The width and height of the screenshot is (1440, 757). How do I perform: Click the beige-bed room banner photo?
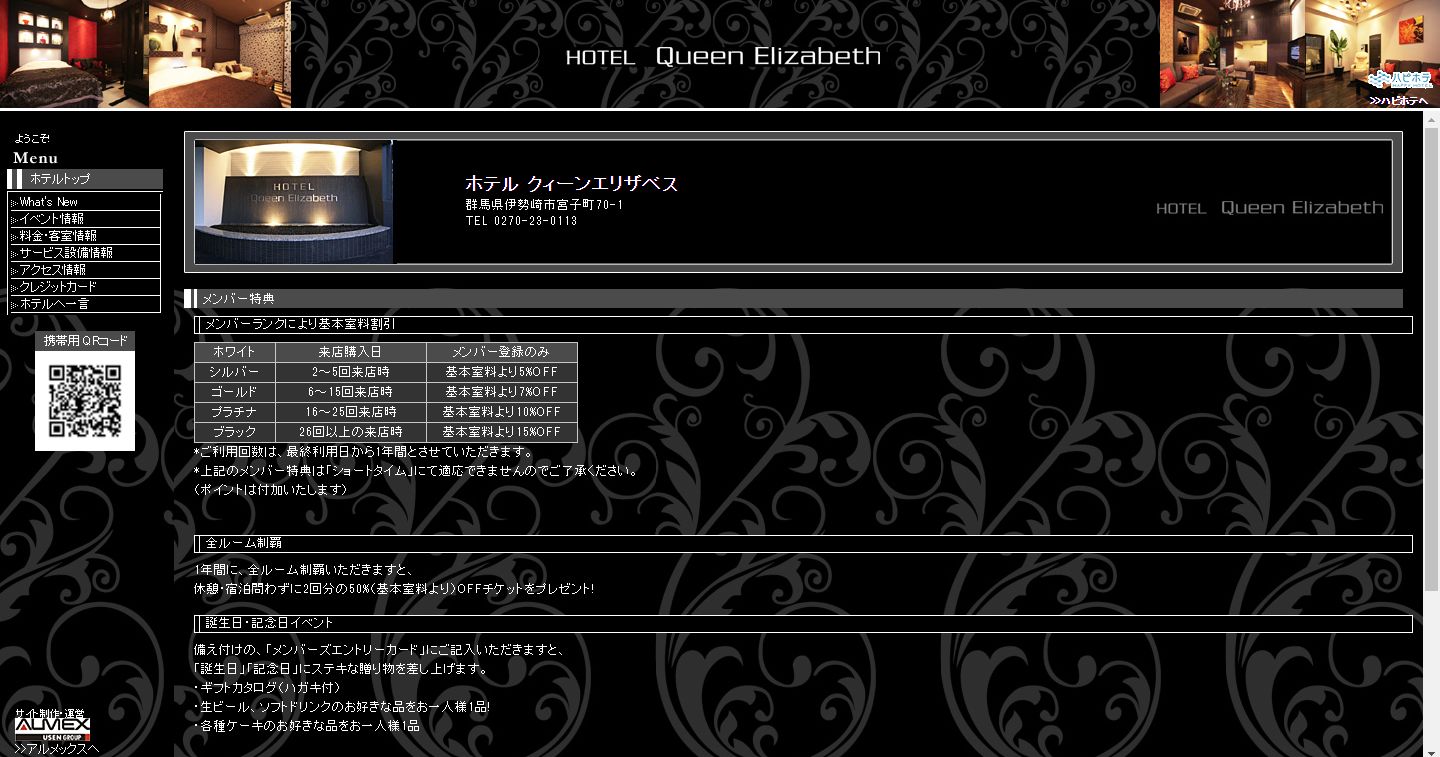pos(220,53)
